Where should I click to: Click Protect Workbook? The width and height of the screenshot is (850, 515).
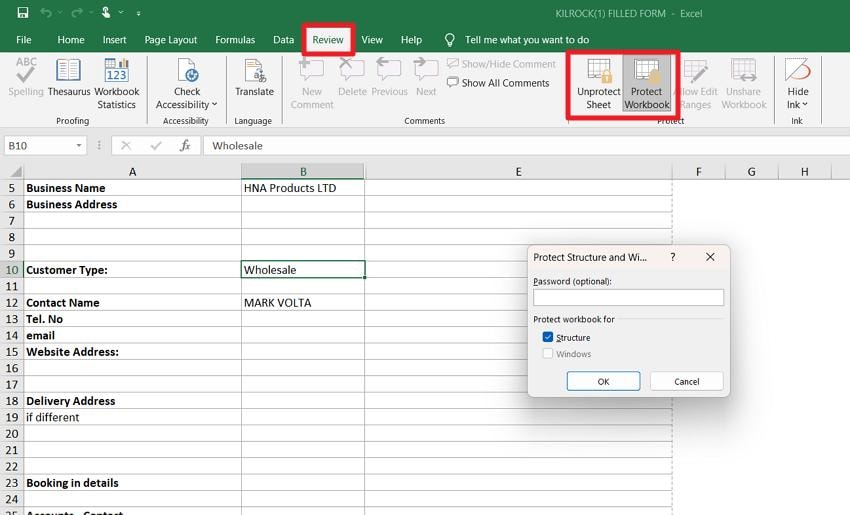(x=646, y=84)
